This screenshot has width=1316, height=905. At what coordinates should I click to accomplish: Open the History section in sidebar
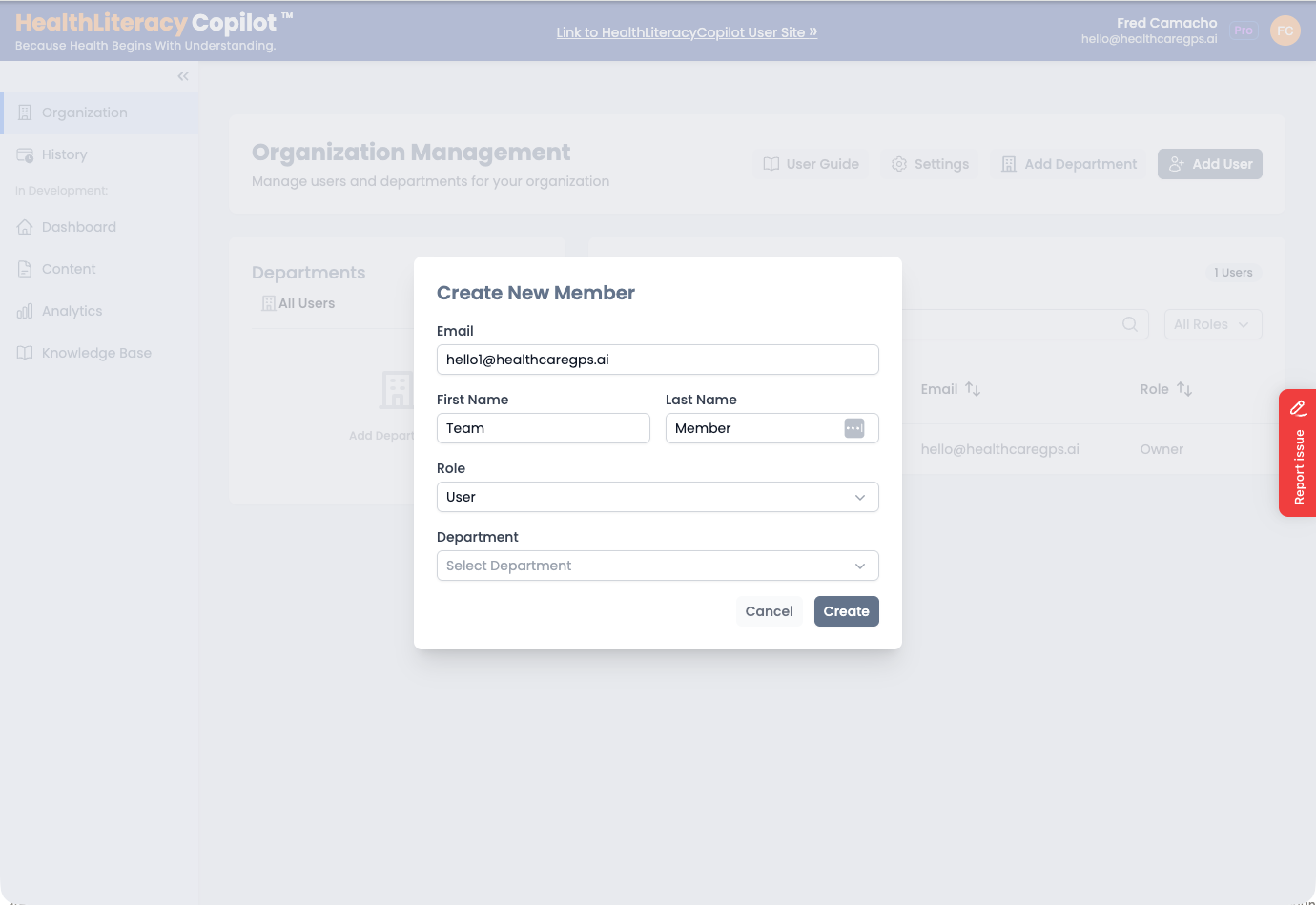(x=23, y=154)
